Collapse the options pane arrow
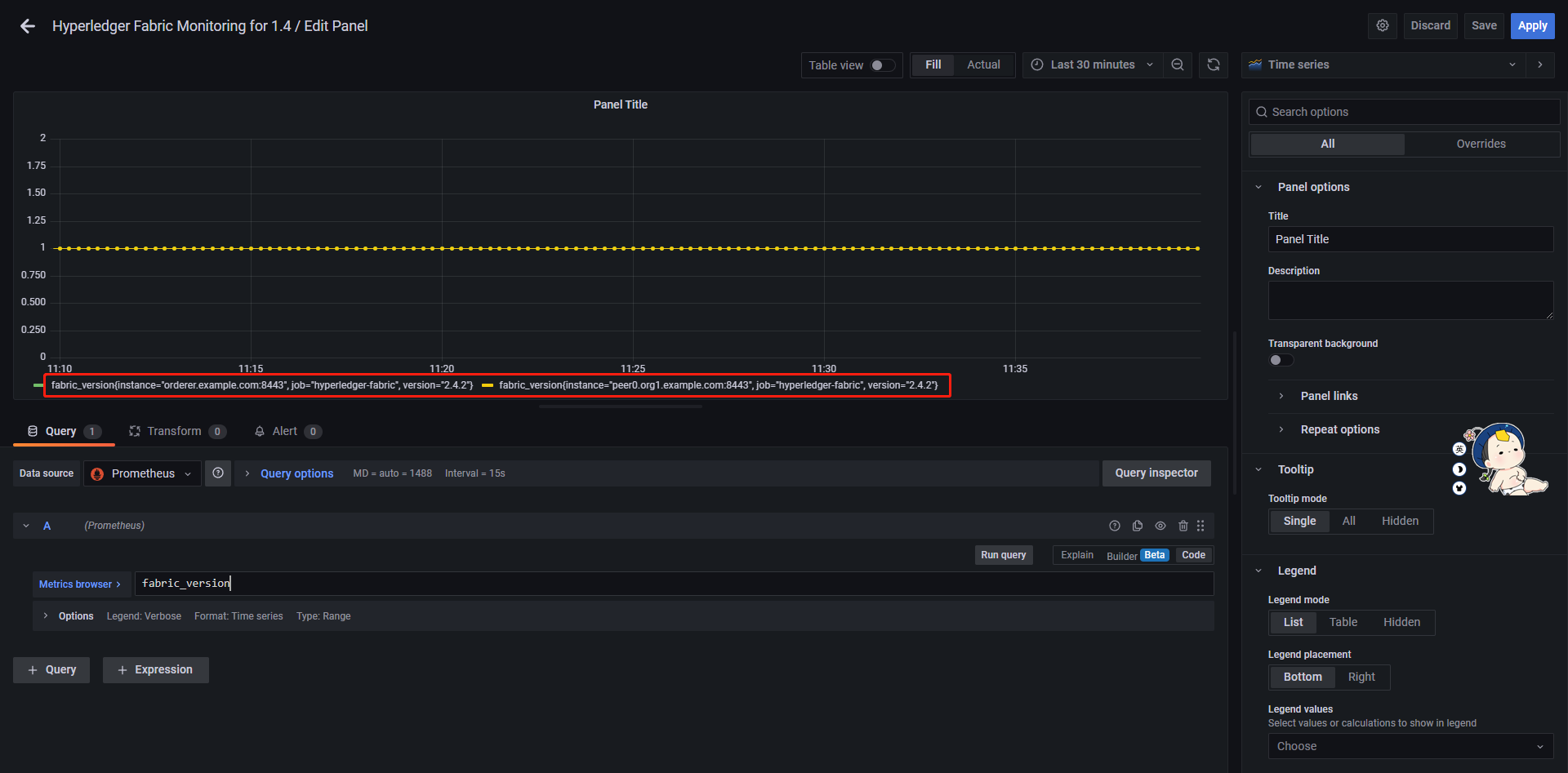 coord(1540,64)
